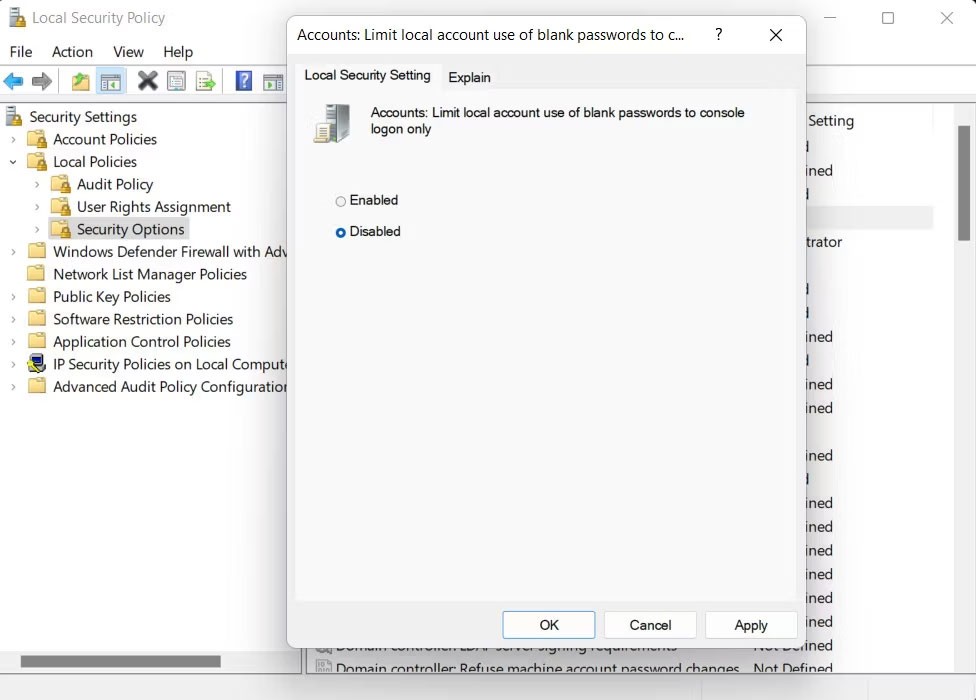Click the horizontal scrollbar in tree pane

(x=120, y=661)
